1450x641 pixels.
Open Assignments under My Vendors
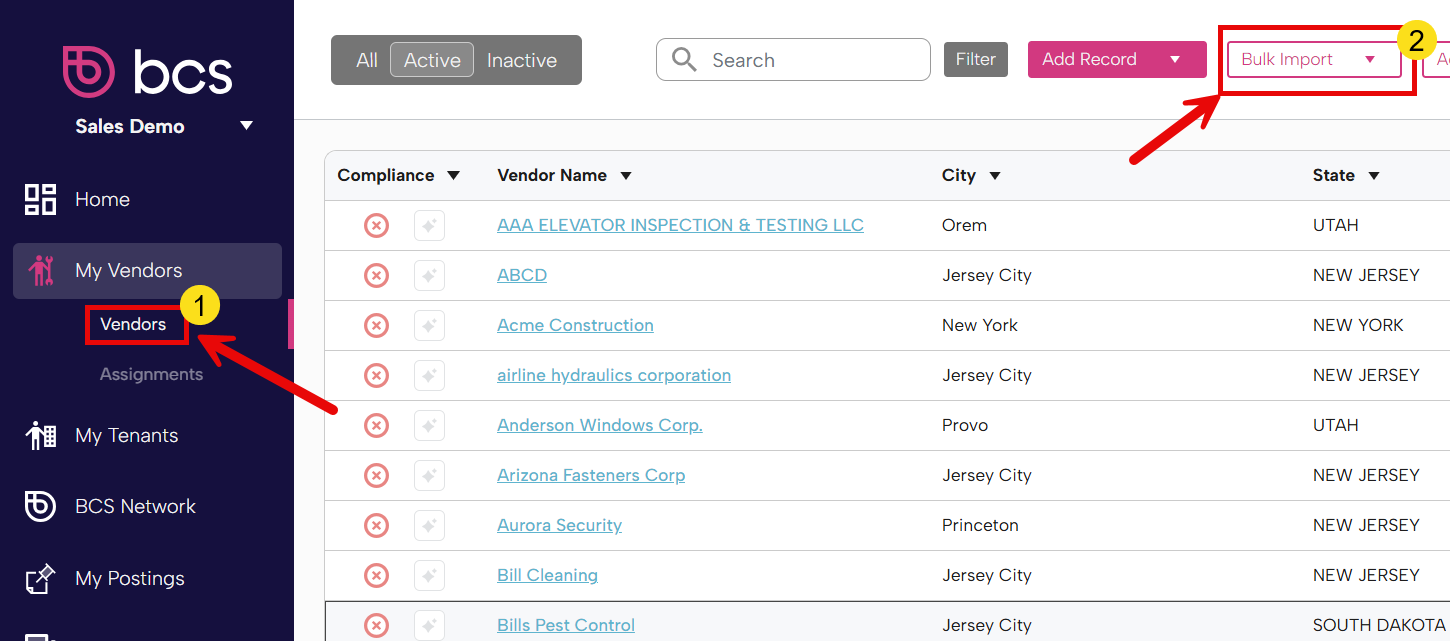pyautogui.click(x=151, y=374)
